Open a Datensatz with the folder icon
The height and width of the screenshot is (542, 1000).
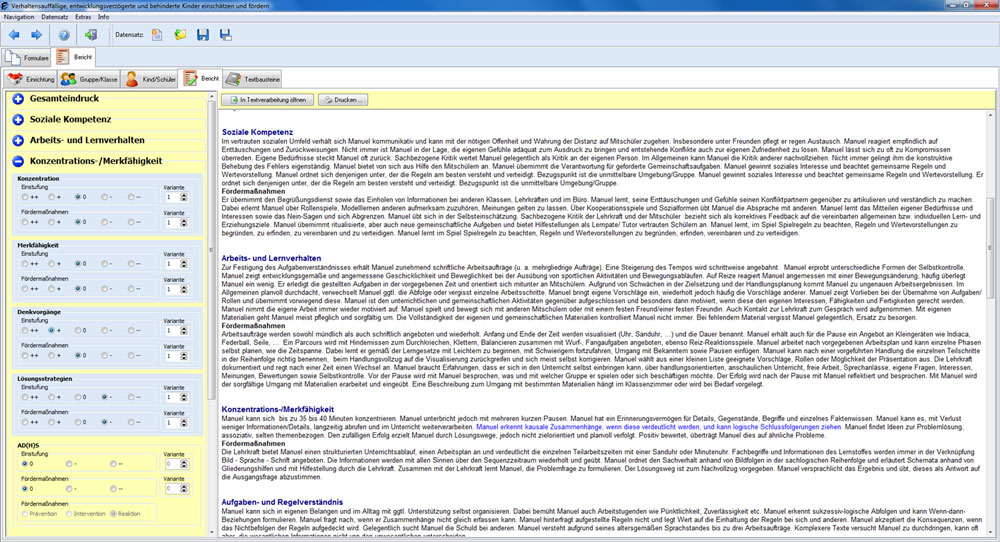180,35
